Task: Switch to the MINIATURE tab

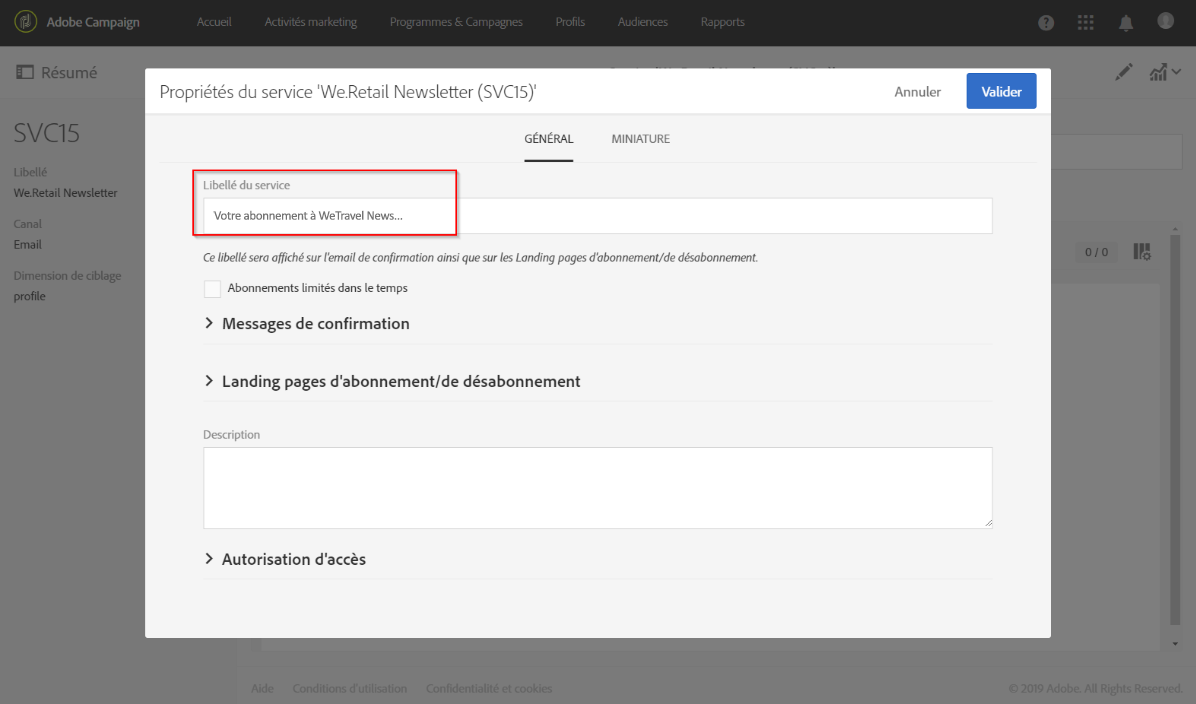Action: coord(641,139)
